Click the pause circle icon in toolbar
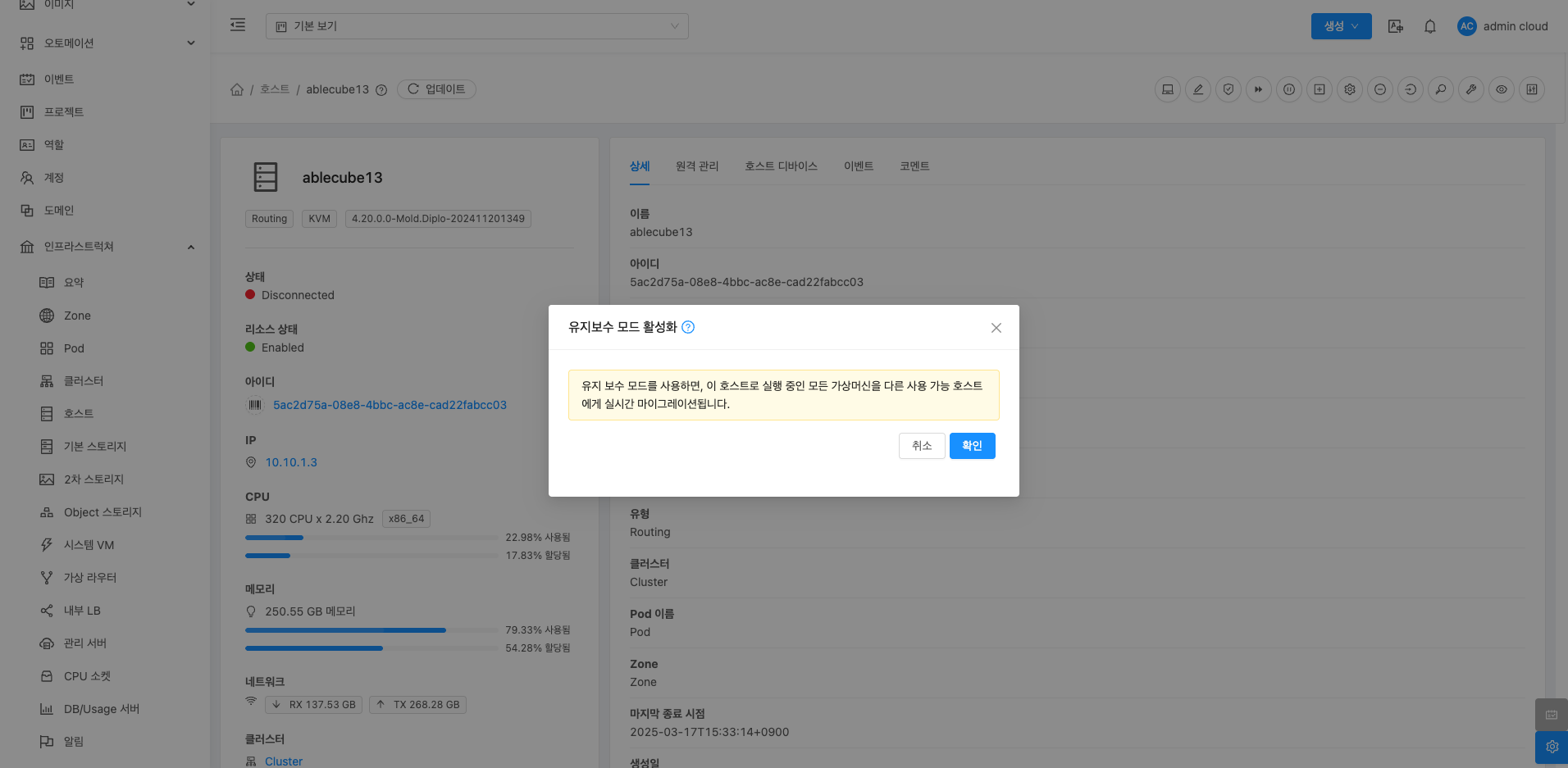 click(x=1288, y=89)
